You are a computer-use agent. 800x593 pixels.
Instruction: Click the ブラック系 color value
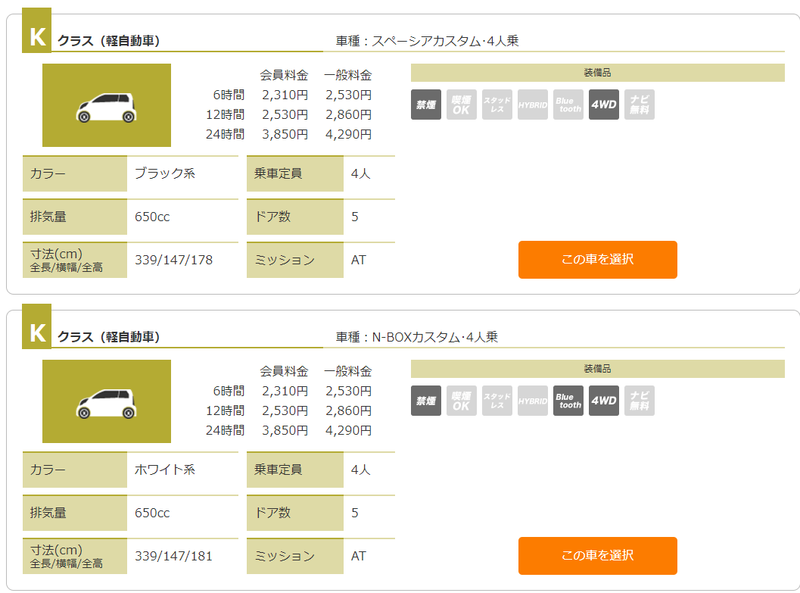(165, 174)
